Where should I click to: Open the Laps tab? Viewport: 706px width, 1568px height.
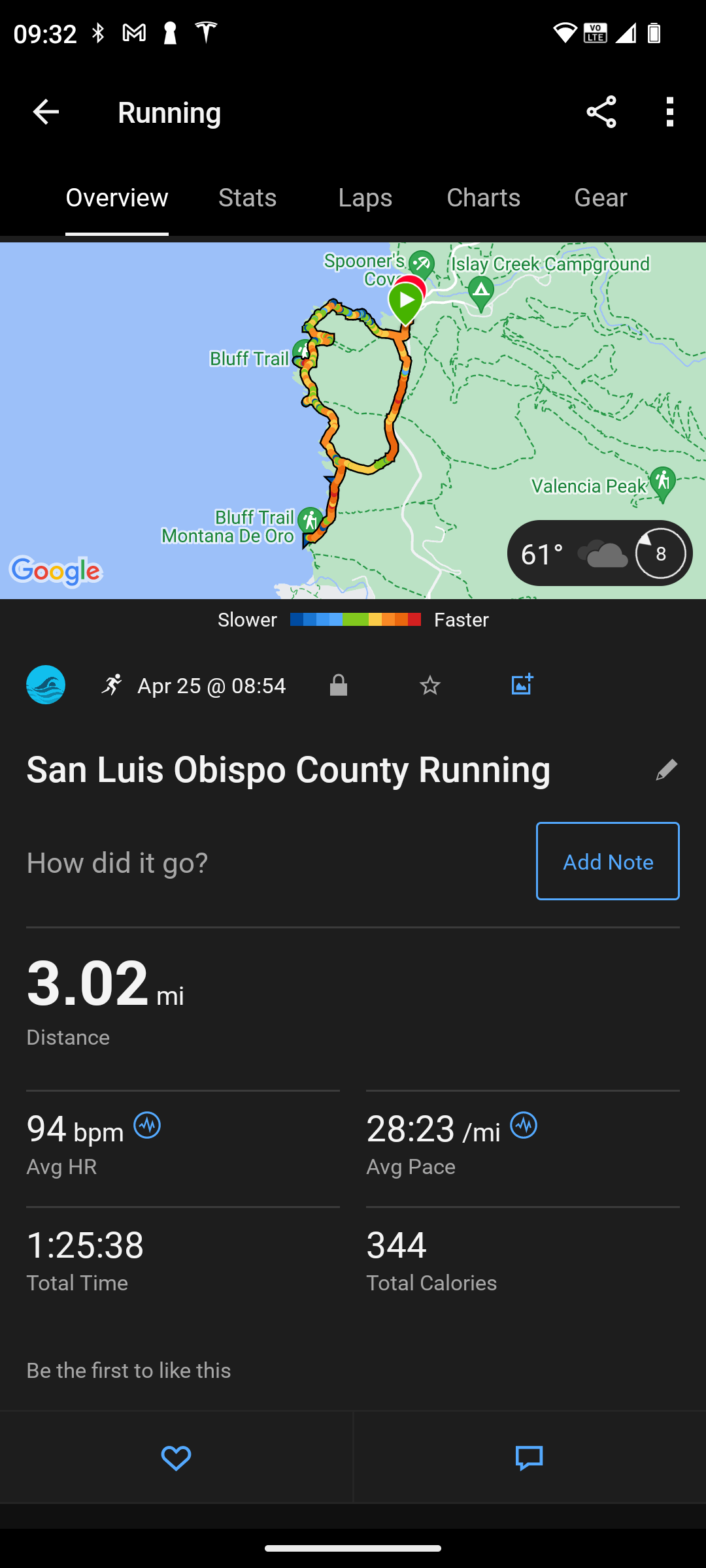click(x=365, y=198)
